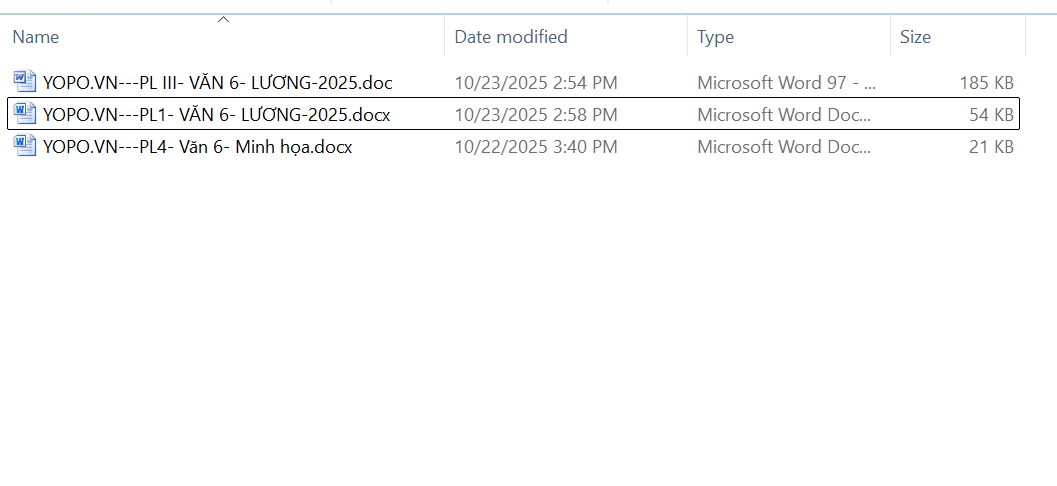This screenshot has width=1057, height=486.
Task: Click the 2:54 PM modified date entry
Action: click(535, 82)
